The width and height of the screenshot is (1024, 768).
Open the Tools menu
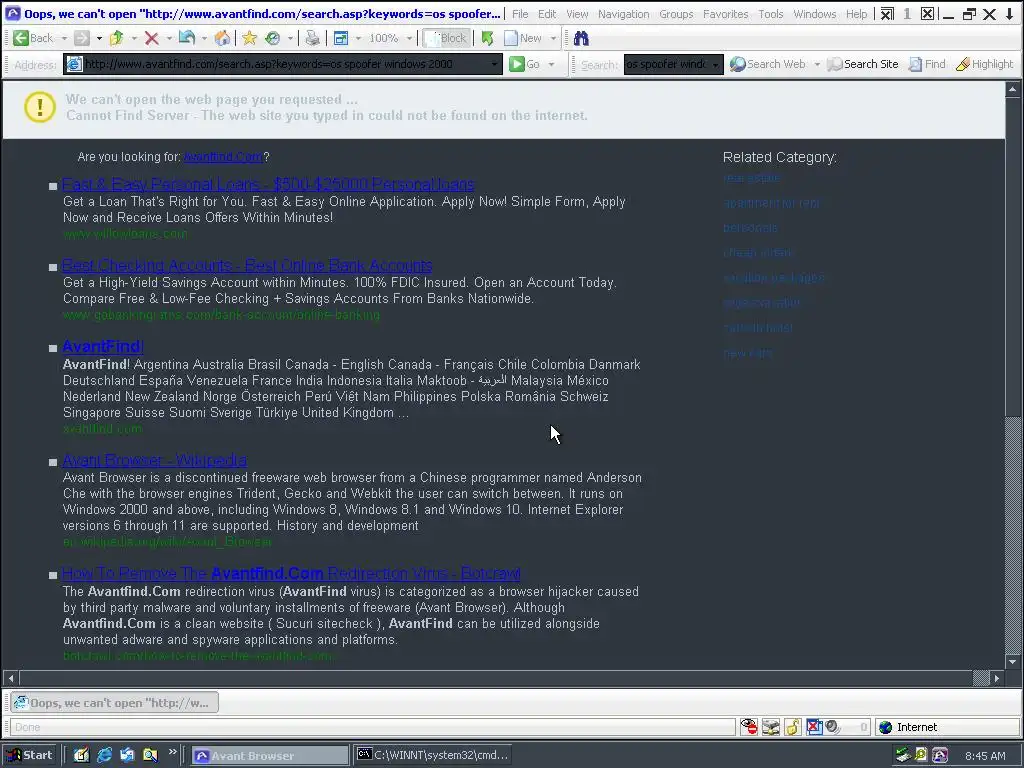click(x=771, y=14)
